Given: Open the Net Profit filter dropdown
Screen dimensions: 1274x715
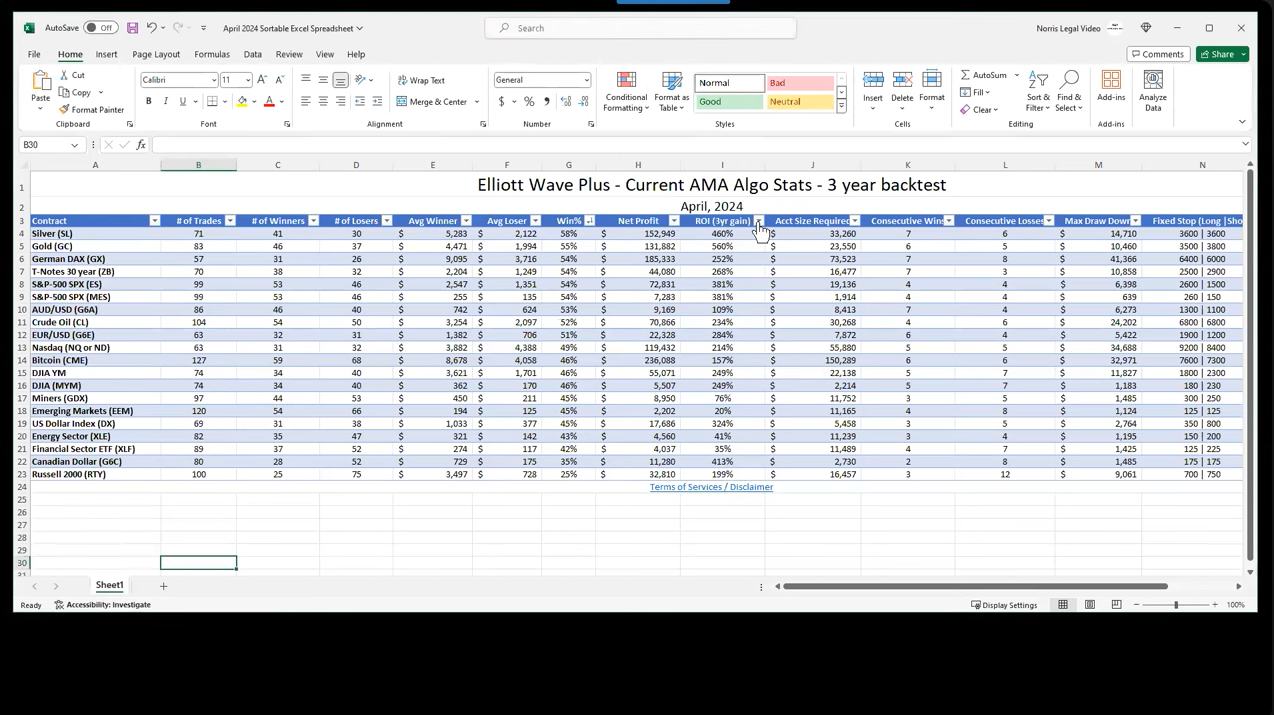Looking at the screenshot, I should [x=674, y=221].
